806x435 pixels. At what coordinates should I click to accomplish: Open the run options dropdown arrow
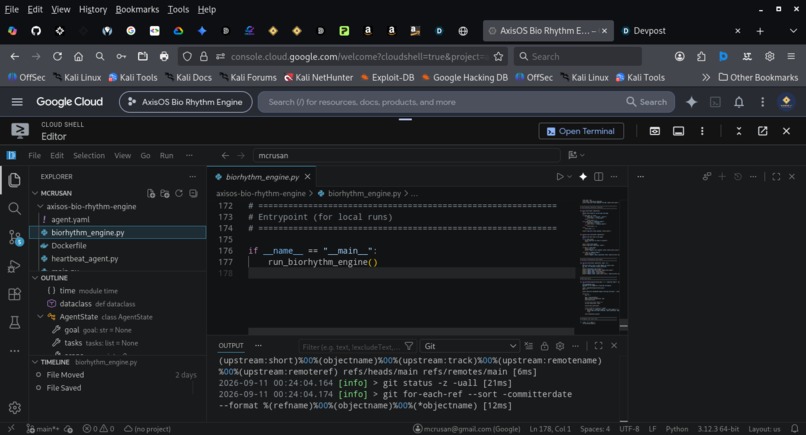(x=570, y=176)
